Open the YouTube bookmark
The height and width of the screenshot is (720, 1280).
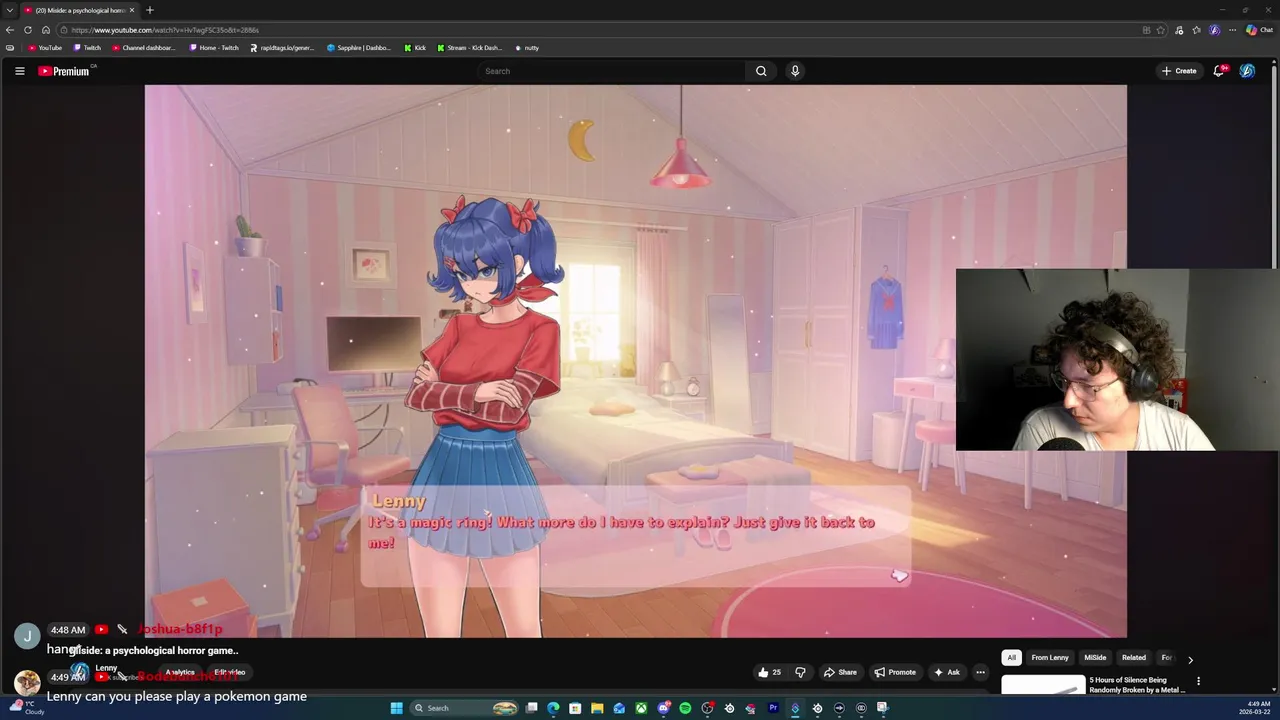45,48
